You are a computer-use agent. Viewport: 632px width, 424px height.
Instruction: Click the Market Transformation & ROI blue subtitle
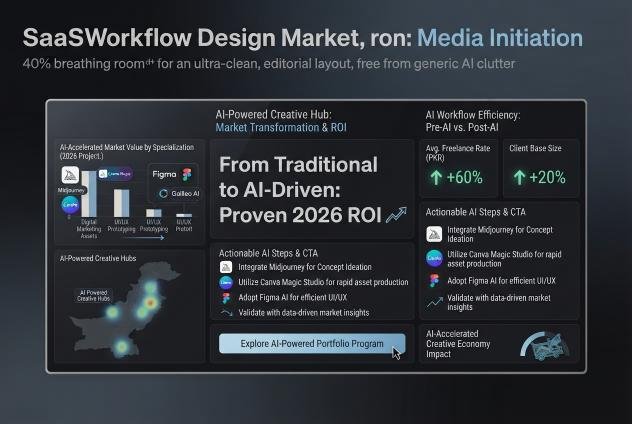pos(281,127)
